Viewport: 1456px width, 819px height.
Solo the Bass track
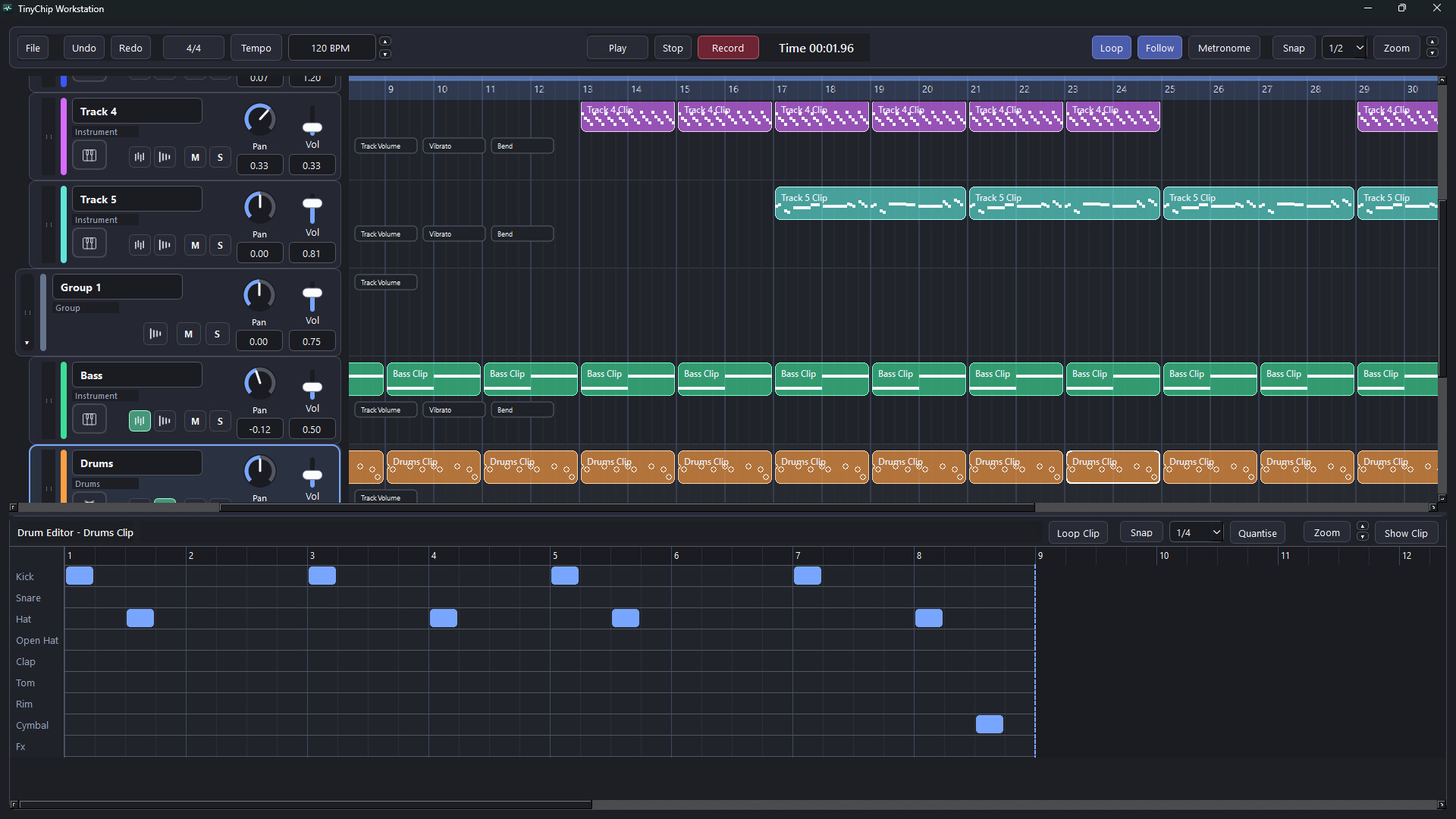click(221, 421)
